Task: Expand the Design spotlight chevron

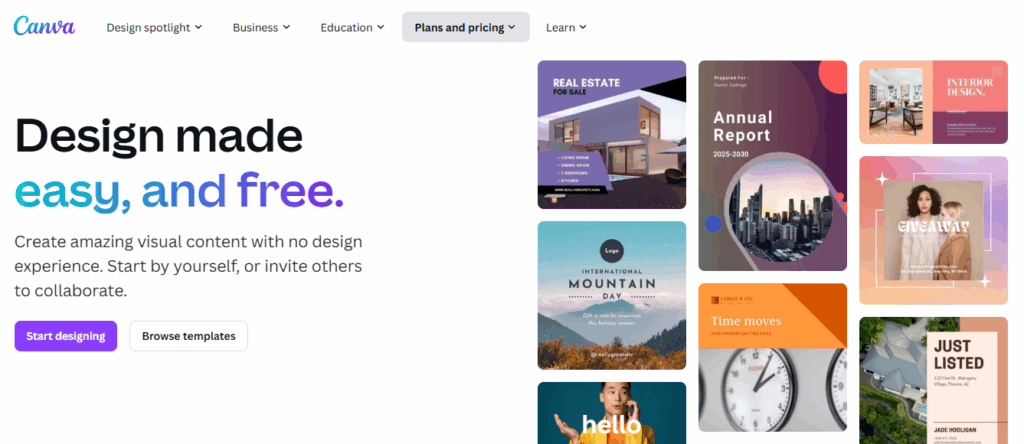Action: (x=198, y=28)
